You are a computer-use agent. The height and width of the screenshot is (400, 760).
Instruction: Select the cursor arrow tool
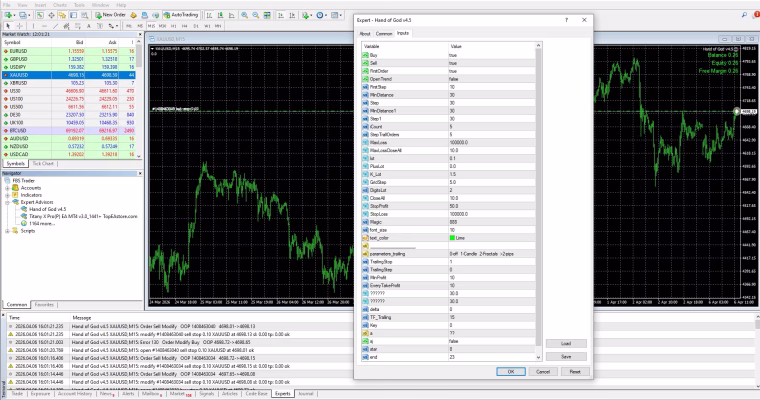[x=8, y=26]
